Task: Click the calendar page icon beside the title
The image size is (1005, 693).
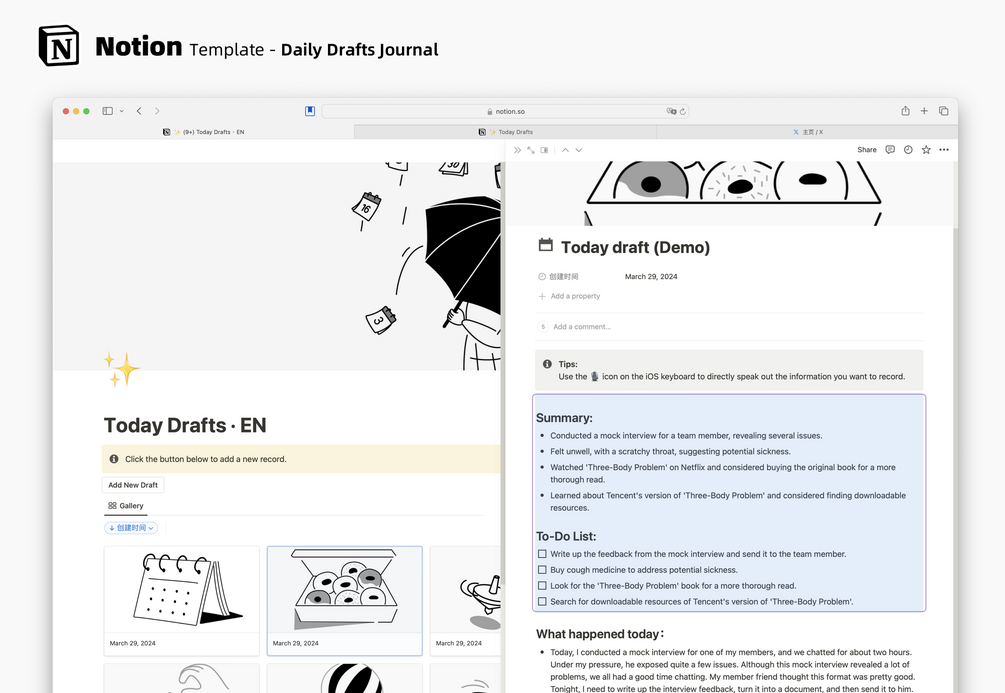Action: coord(545,245)
